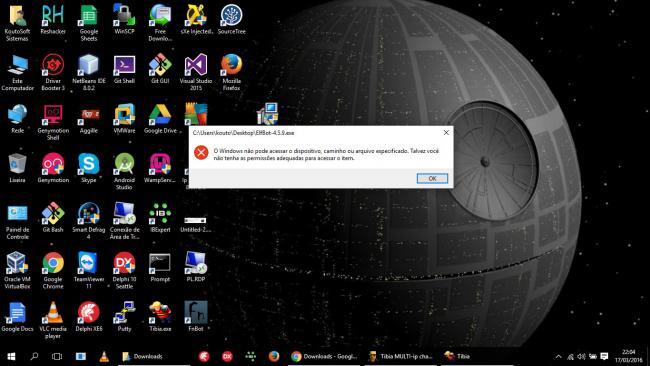Close the ElfBot error dialog
The height and width of the screenshot is (366, 650).
pos(446,133)
